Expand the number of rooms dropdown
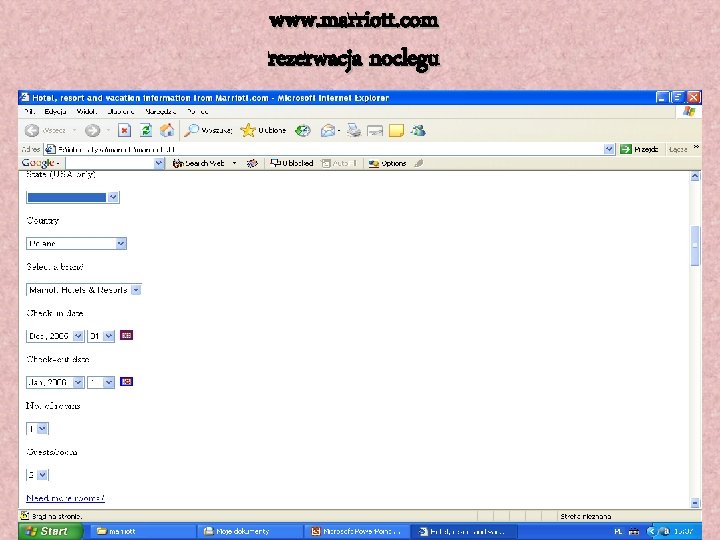Screen dimensions: 720x540 [37, 429]
